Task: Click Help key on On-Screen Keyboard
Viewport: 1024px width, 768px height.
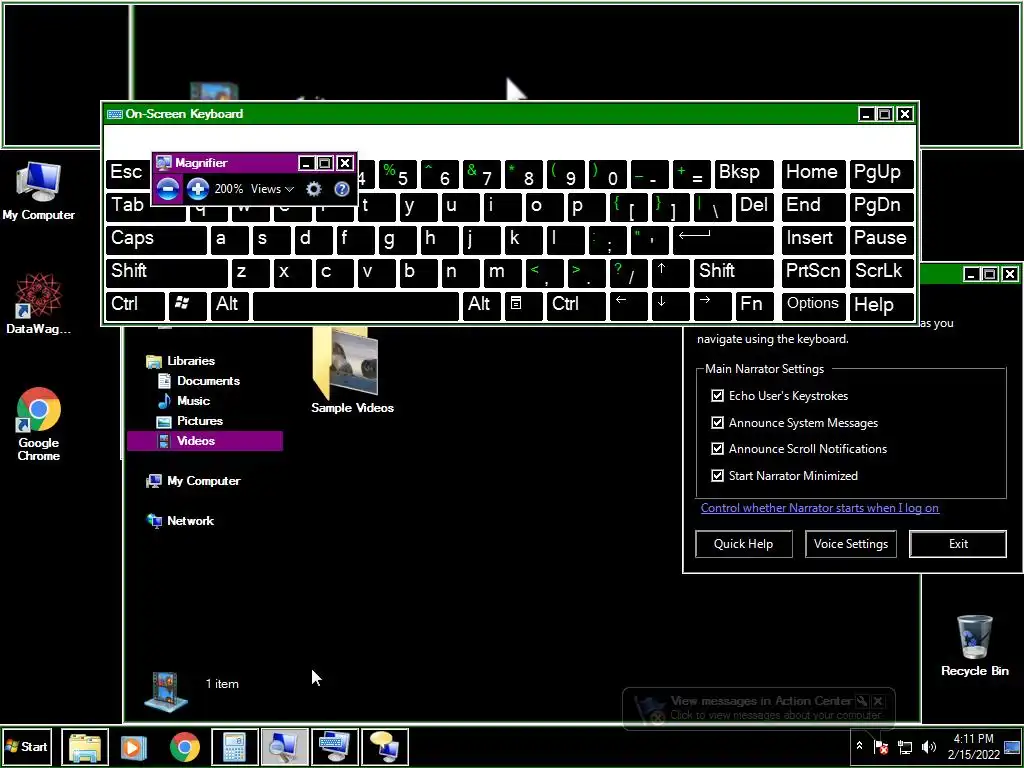Action: click(x=881, y=304)
